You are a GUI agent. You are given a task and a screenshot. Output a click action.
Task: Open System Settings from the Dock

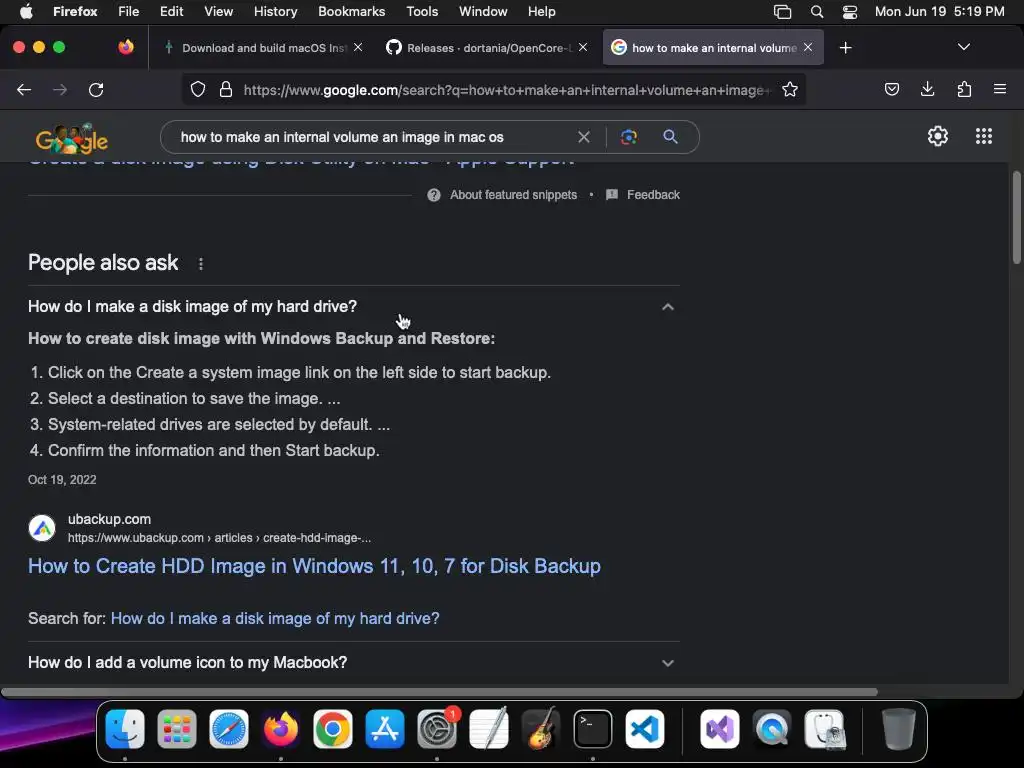(x=437, y=729)
